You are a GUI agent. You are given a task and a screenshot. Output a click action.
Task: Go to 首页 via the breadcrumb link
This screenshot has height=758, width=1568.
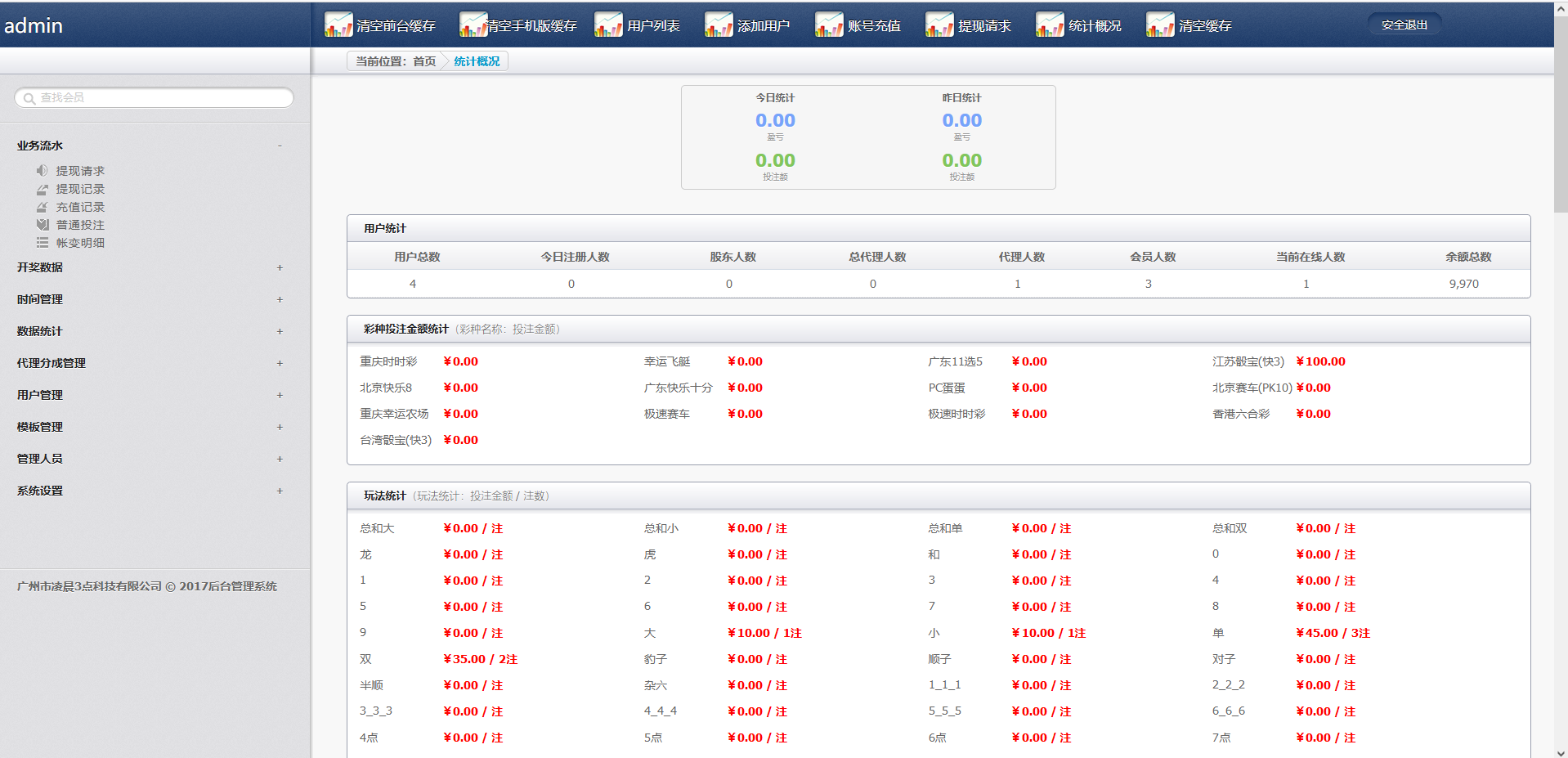point(424,61)
